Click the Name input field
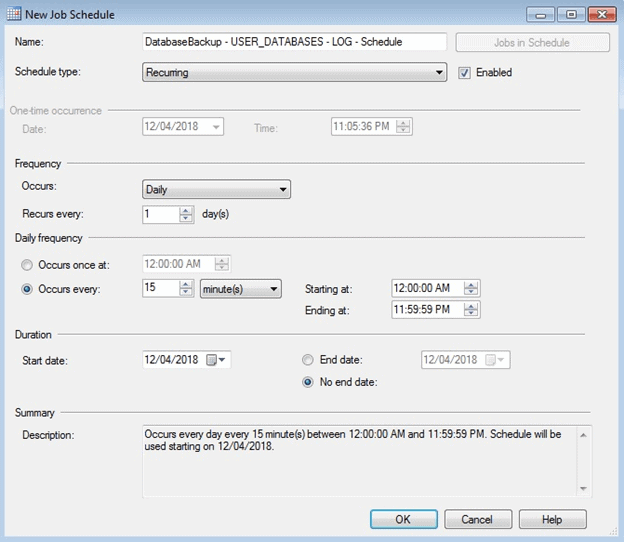 point(294,42)
